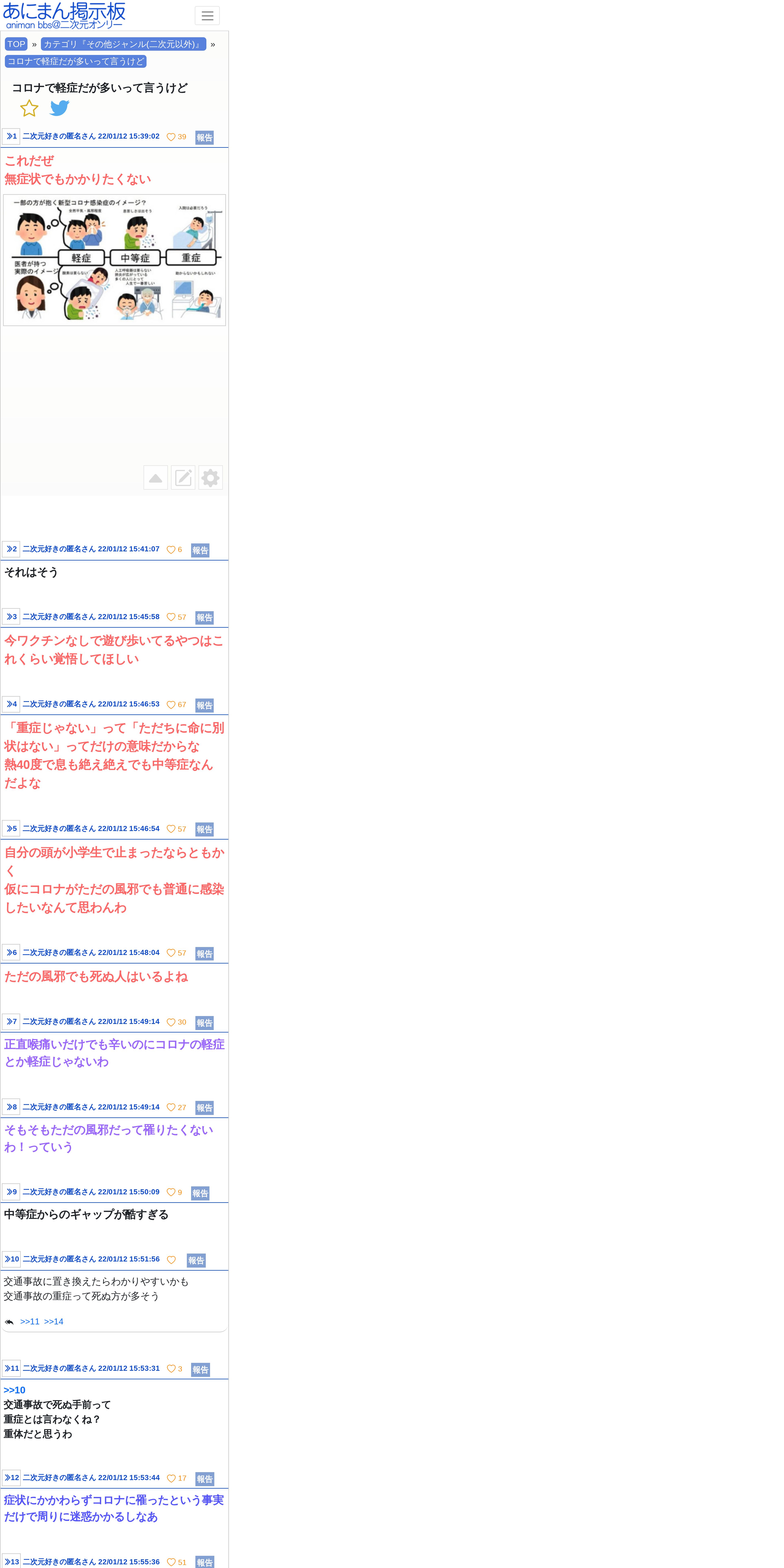Image resolution: width=784 pixels, height=1568 pixels.
Task: Report post 1 with 報告 button
Action: click(x=205, y=138)
